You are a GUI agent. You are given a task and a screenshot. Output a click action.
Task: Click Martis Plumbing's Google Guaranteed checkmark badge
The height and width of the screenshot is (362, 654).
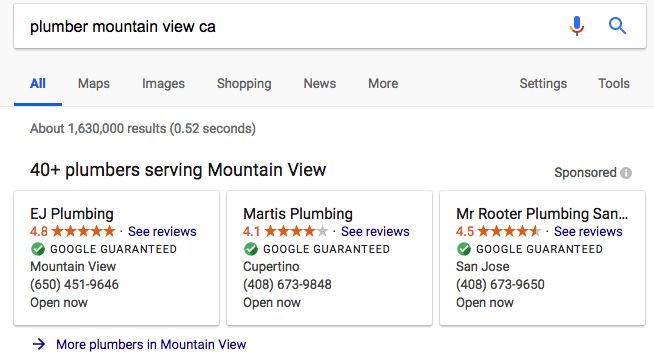tap(251, 249)
